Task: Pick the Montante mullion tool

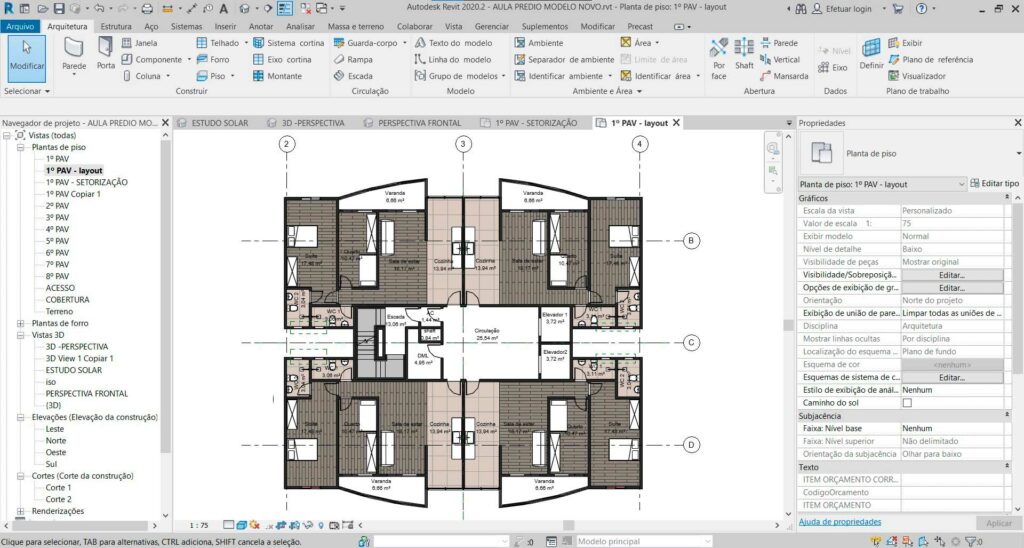Action: click(278, 76)
